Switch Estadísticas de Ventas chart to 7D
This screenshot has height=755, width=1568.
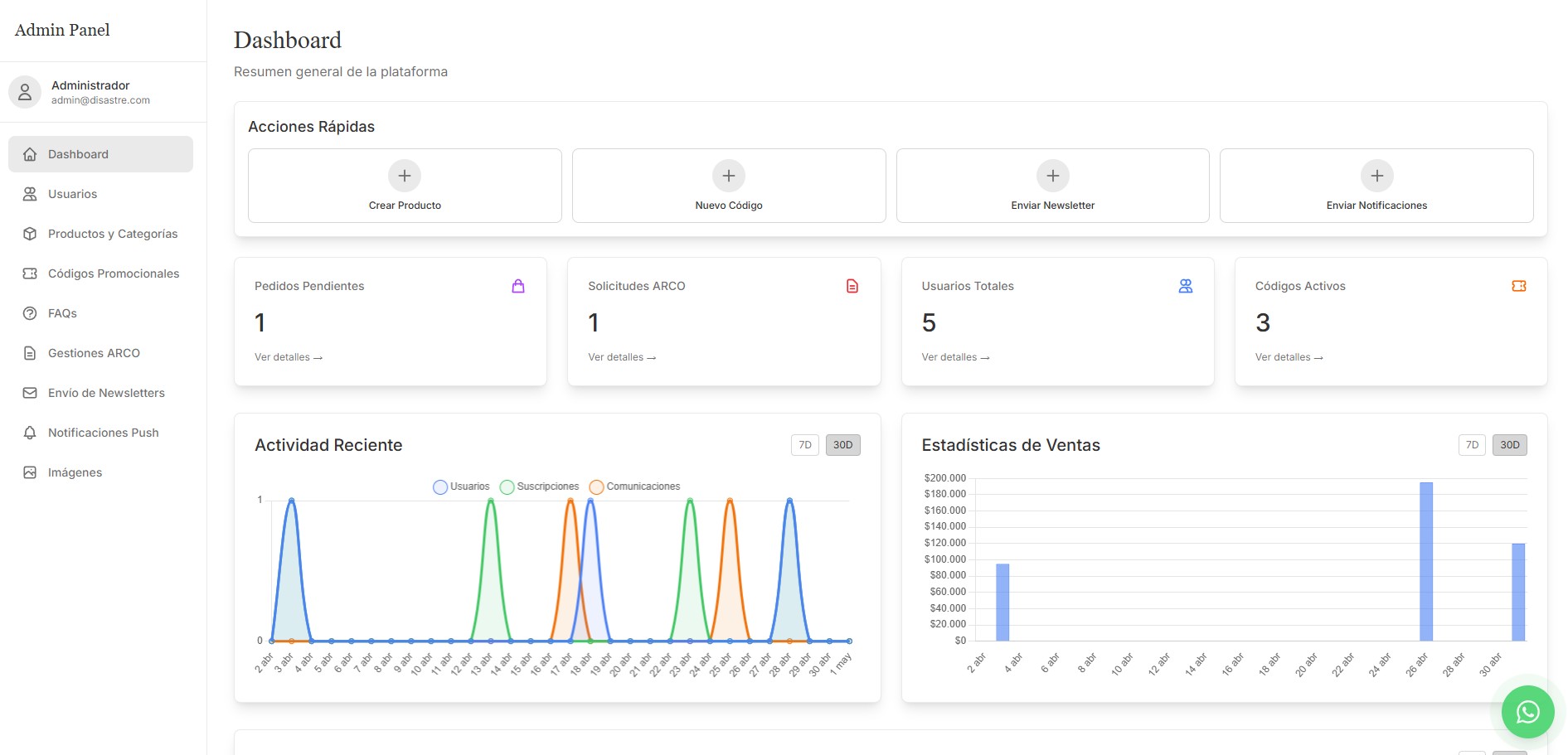(x=1472, y=445)
